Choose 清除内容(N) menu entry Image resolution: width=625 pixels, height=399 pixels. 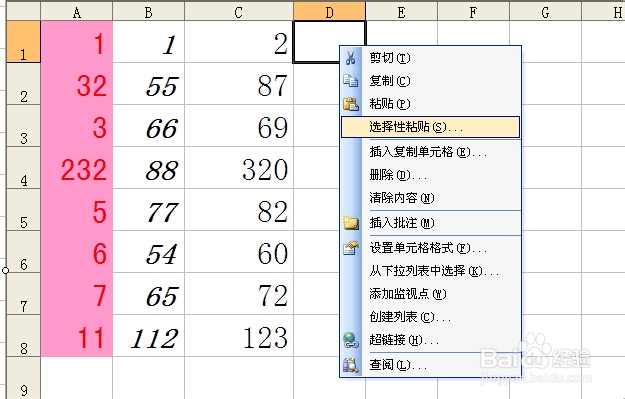click(430, 198)
